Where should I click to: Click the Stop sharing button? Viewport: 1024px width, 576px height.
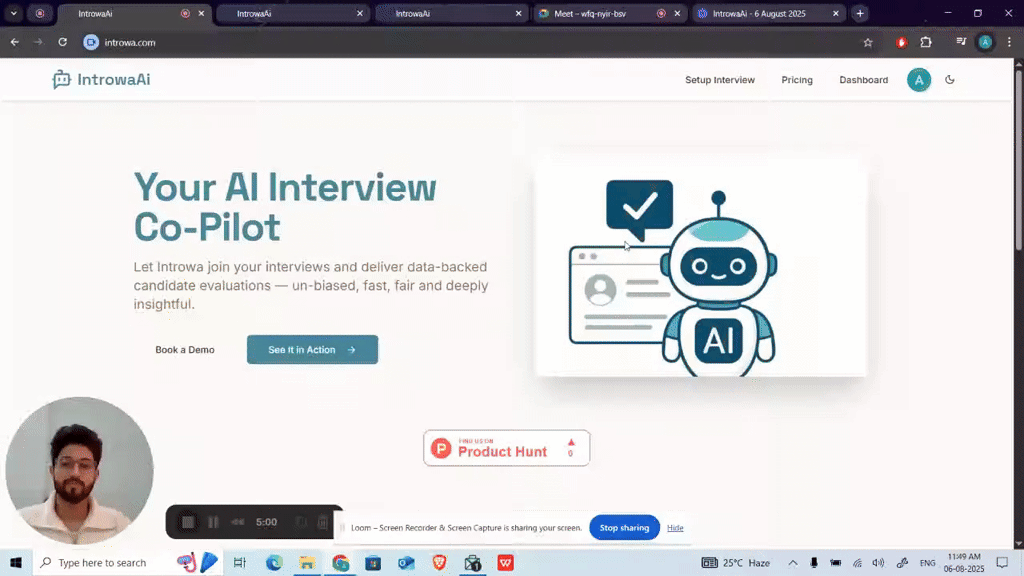pyautogui.click(x=624, y=528)
